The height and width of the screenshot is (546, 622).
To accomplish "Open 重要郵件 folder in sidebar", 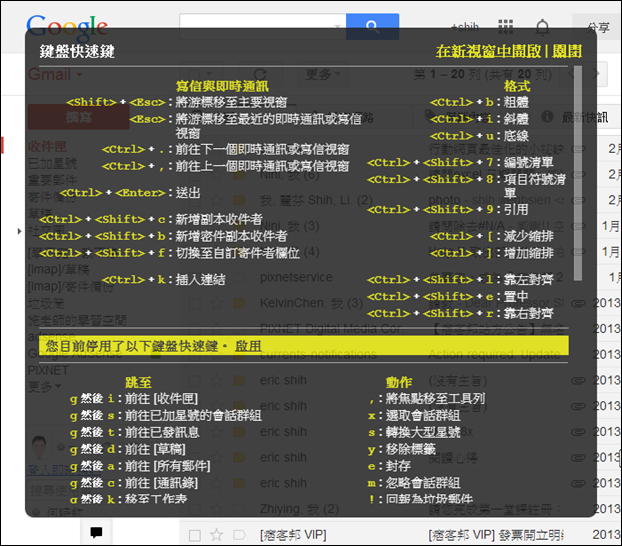I will pyautogui.click(x=52, y=180).
